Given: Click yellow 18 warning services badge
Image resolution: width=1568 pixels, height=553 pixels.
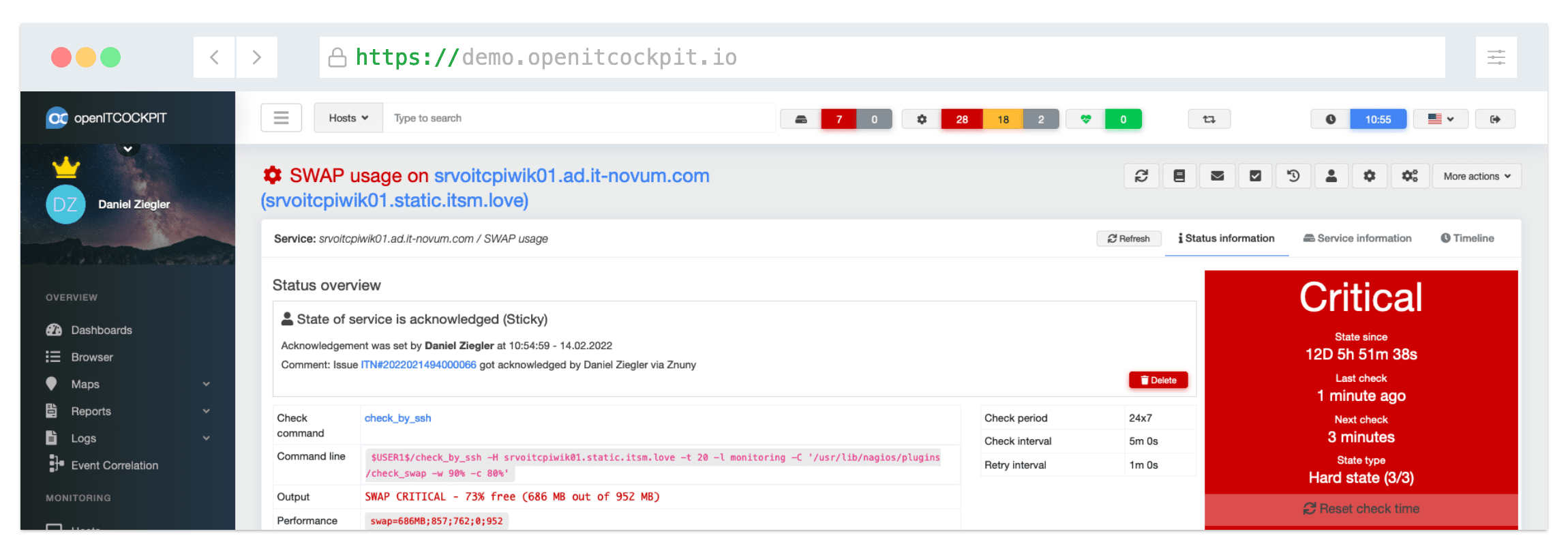Looking at the screenshot, I should coord(1003,119).
